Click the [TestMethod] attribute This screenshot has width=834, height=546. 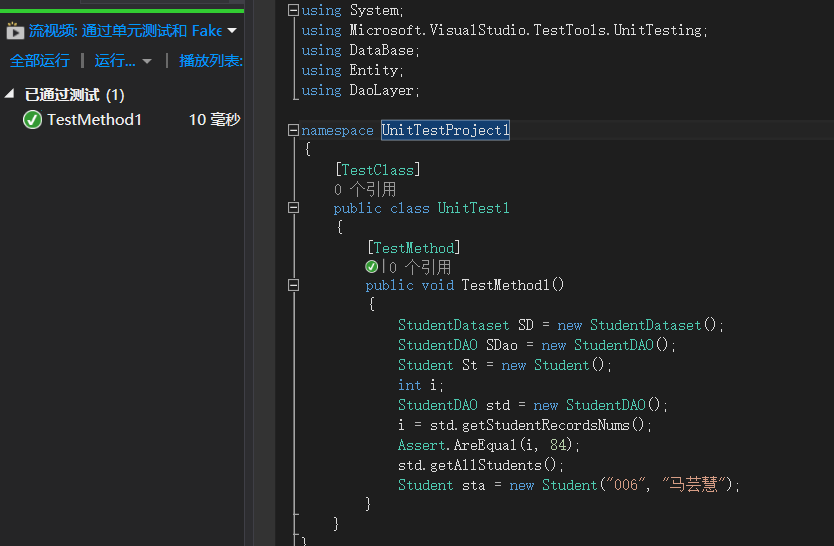point(413,248)
